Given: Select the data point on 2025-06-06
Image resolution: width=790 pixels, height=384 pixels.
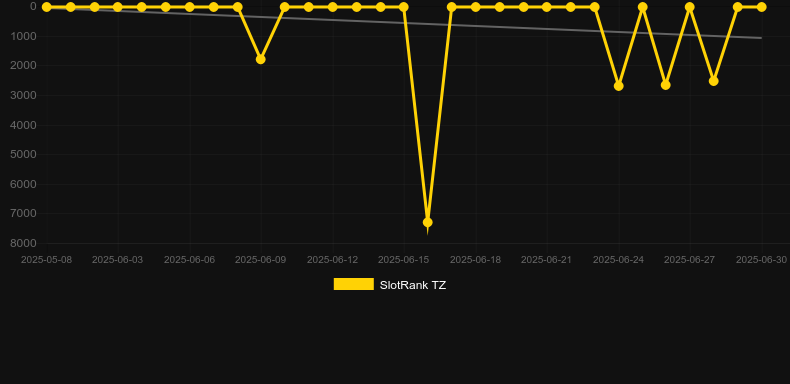Looking at the screenshot, I should point(189,7).
